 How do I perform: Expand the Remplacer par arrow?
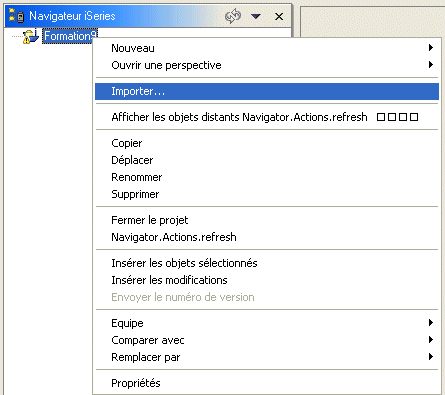(x=431, y=357)
